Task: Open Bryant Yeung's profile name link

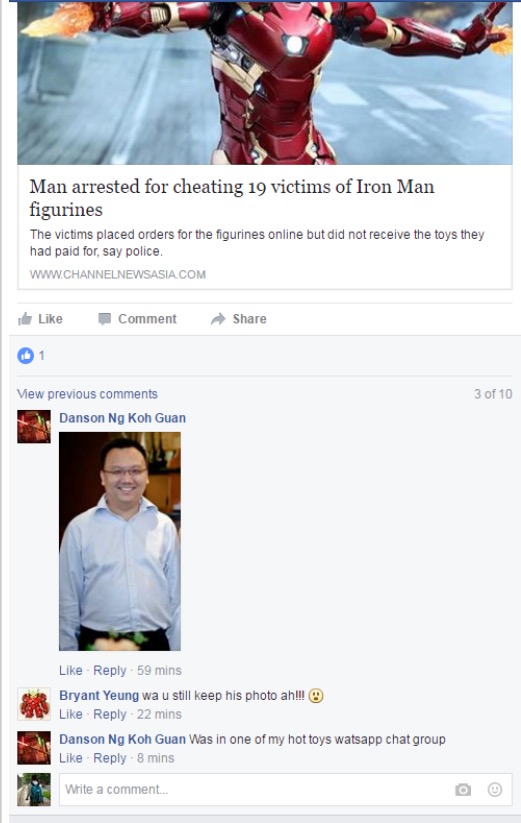Action: pos(99,695)
